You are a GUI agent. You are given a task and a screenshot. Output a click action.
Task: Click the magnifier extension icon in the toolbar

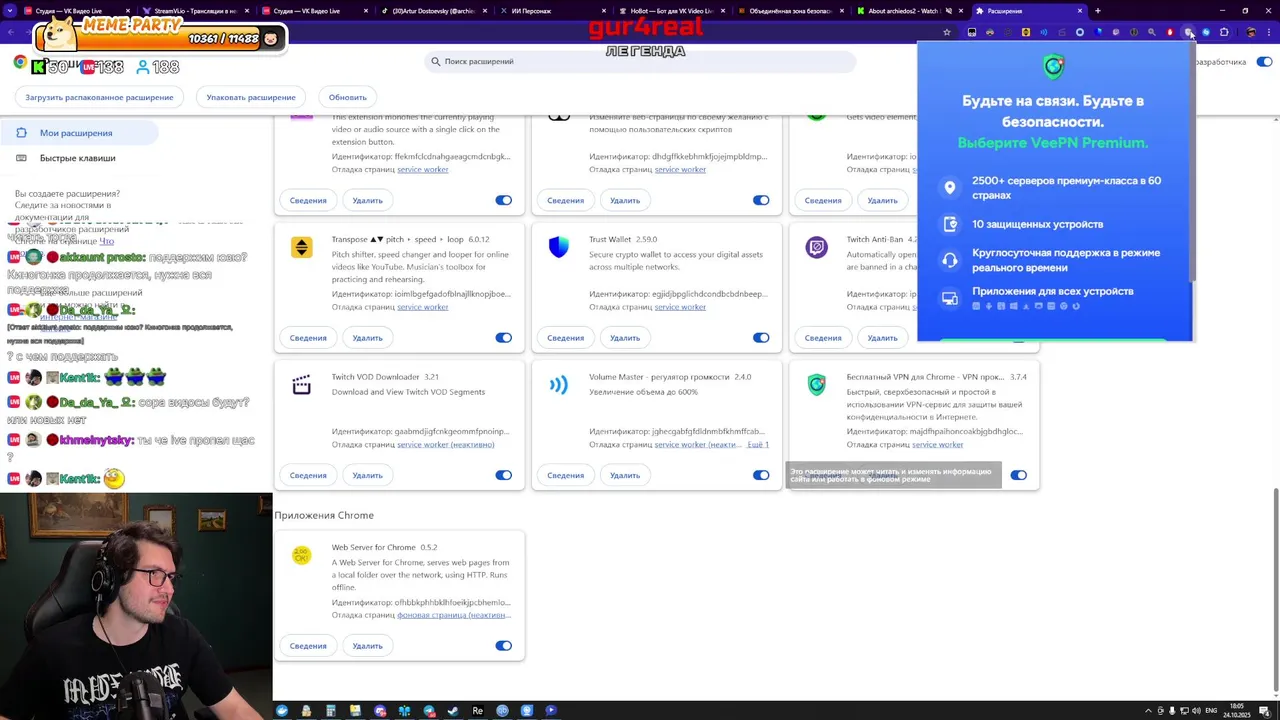coord(1152,32)
